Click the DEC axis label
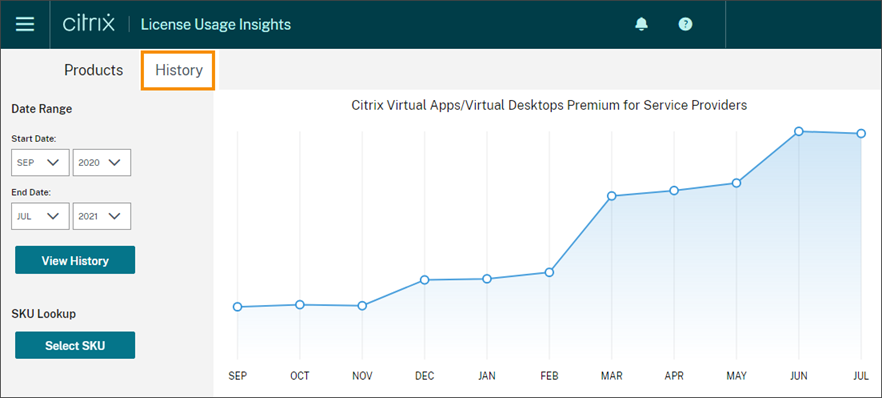Viewport: 882px width, 398px height. (x=425, y=376)
